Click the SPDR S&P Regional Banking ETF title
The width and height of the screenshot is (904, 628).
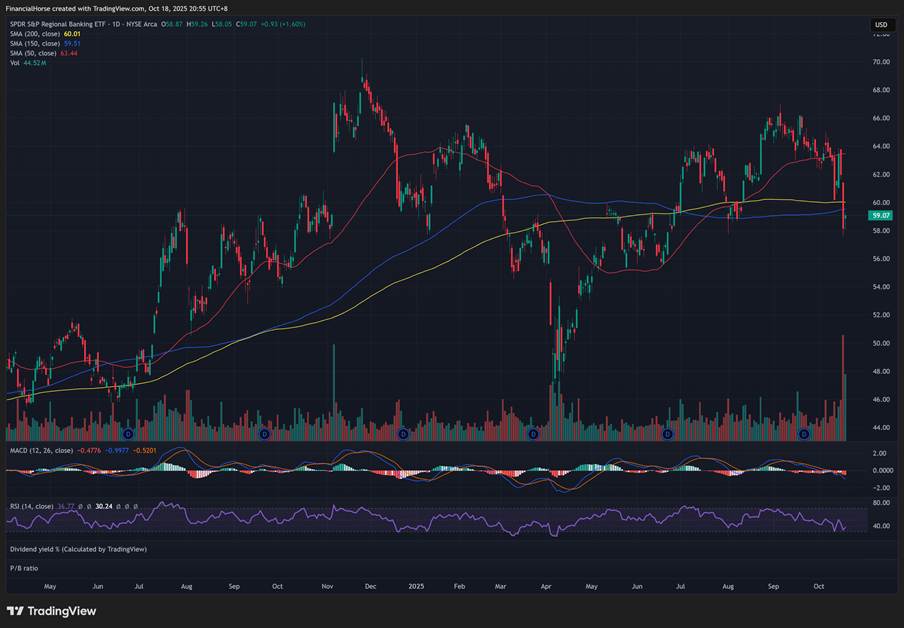pos(80,23)
